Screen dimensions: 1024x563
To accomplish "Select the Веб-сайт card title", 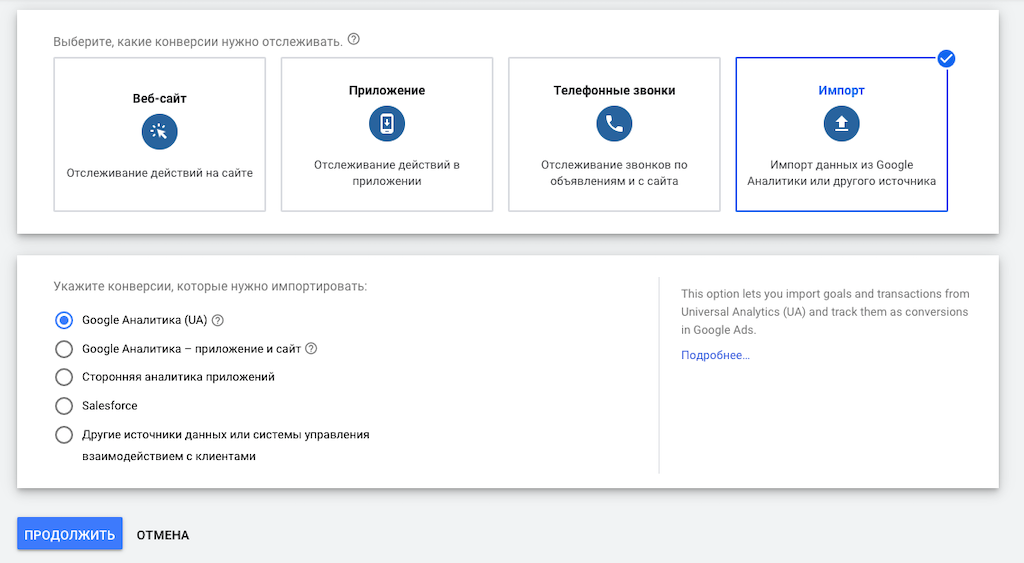I will [x=159, y=99].
